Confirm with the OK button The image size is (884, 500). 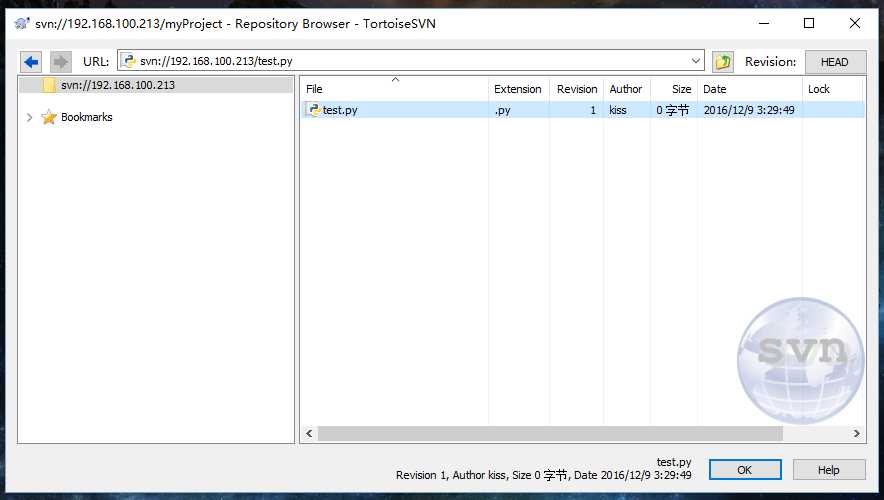click(x=745, y=470)
